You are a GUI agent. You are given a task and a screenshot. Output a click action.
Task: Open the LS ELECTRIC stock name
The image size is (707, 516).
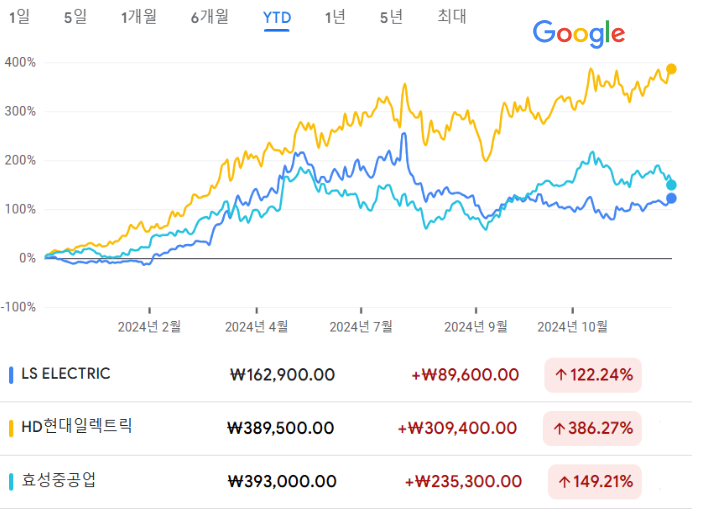click(x=66, y=374)
